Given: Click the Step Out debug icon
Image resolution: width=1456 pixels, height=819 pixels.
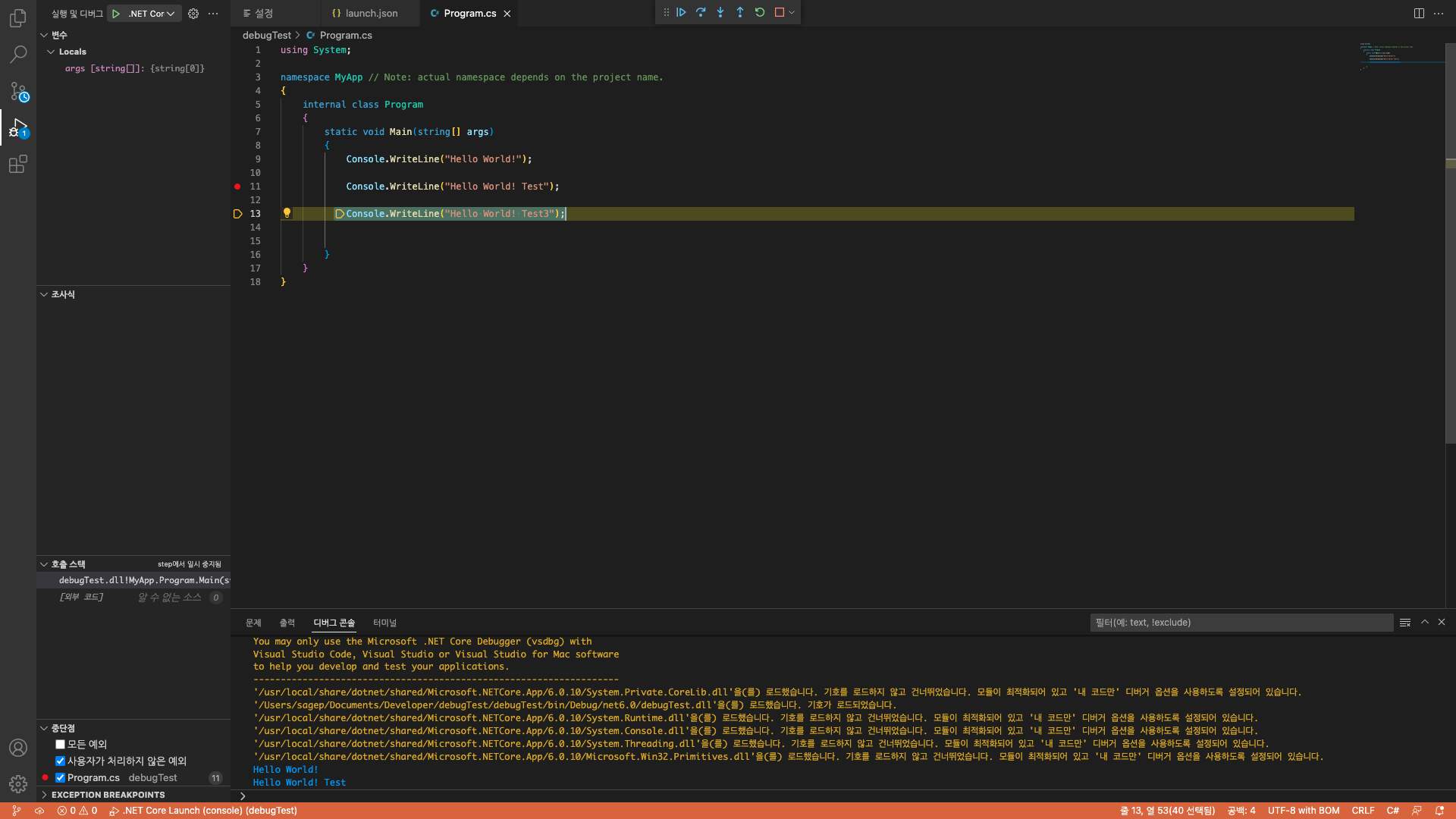Looking at the screenshot, I should 740,12.
